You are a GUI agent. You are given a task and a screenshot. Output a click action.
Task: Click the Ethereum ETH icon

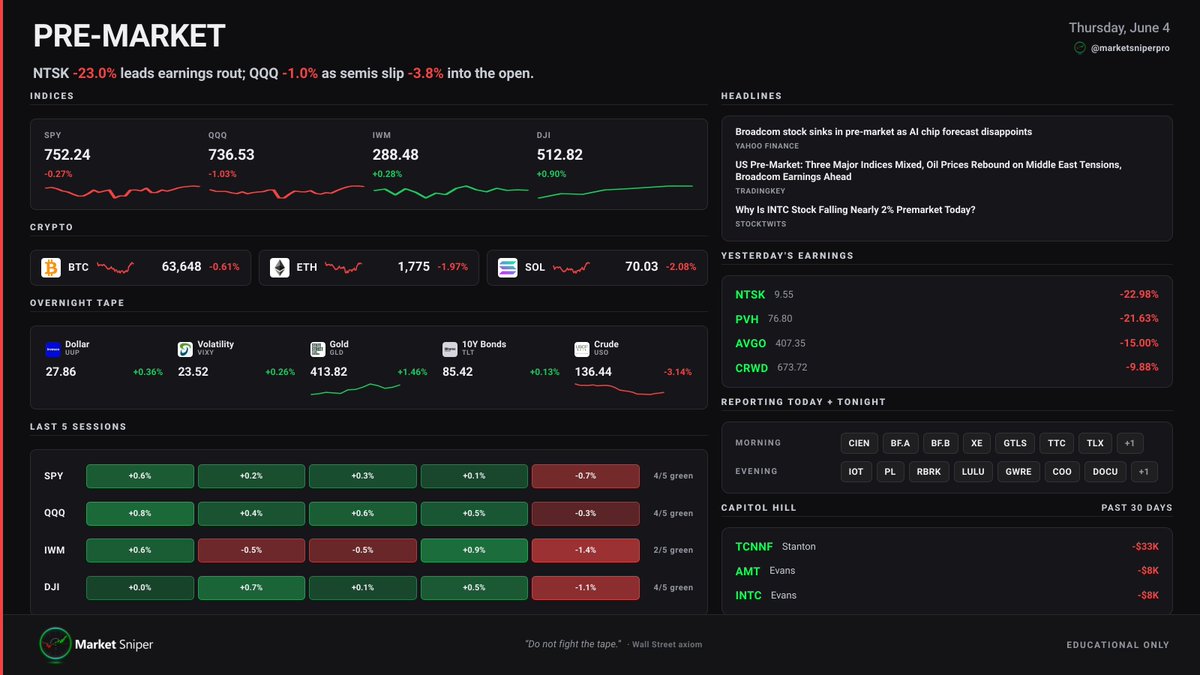point(279,268)
